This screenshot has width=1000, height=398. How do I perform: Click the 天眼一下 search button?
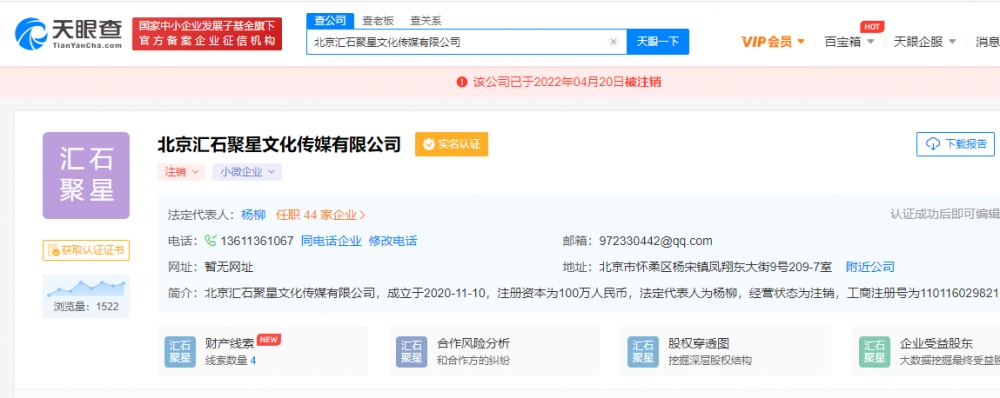[x=658, y=42]
